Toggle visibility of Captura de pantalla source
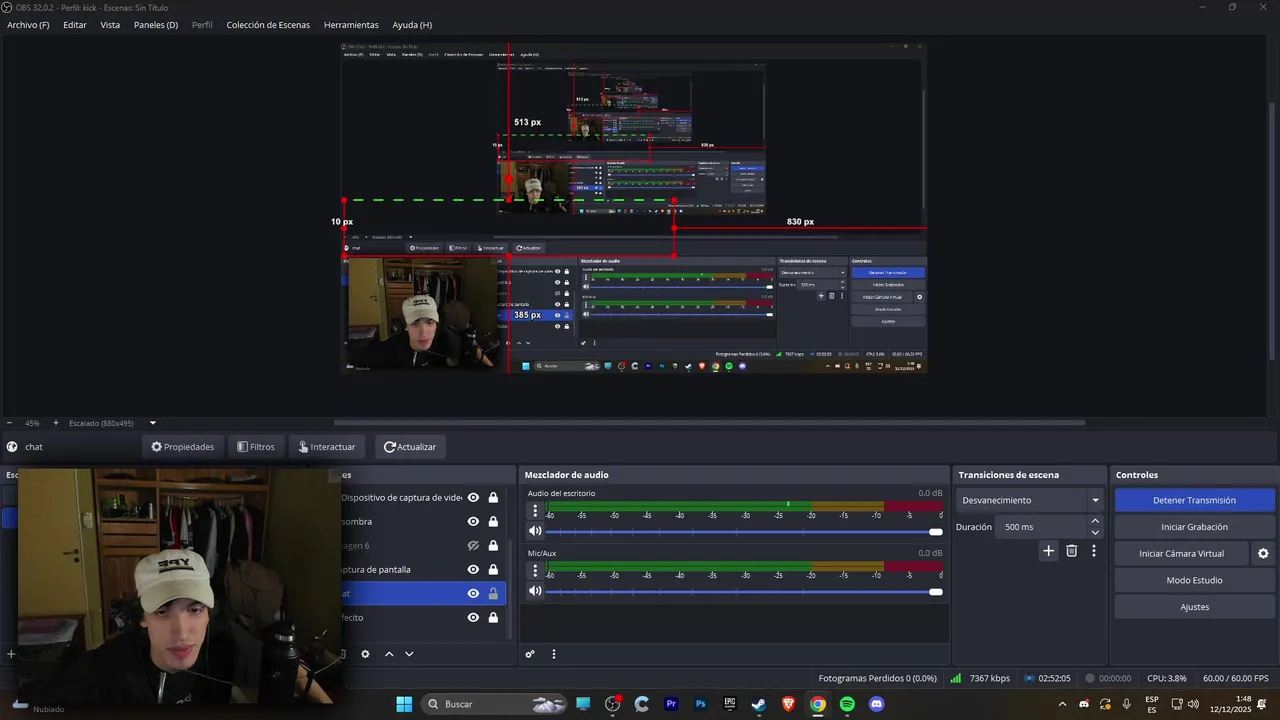Screen dimensions: 1280x720 tap(473, 569)
